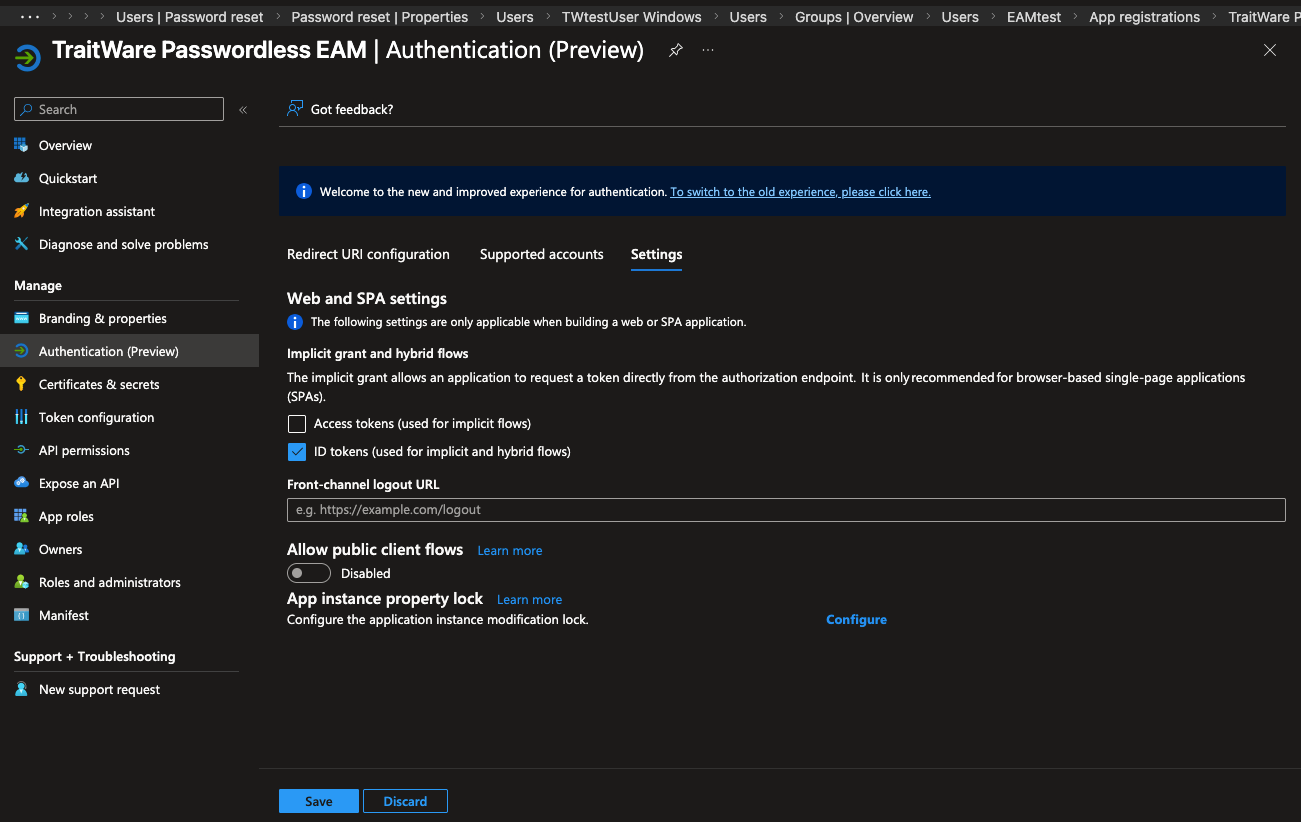Click link to switch to old experience

click(800, 192)
